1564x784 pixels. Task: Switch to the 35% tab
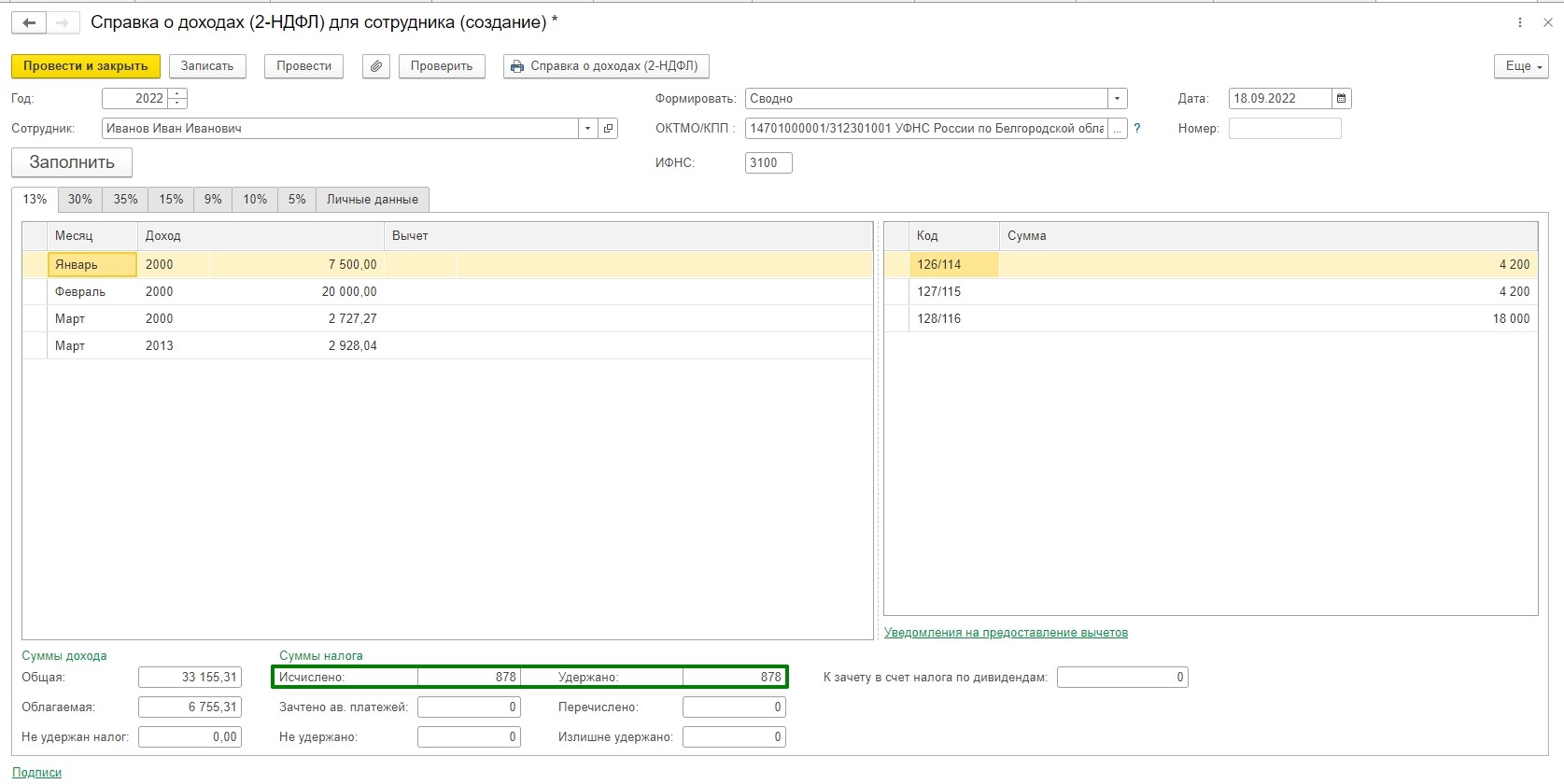tap(126, 200)
